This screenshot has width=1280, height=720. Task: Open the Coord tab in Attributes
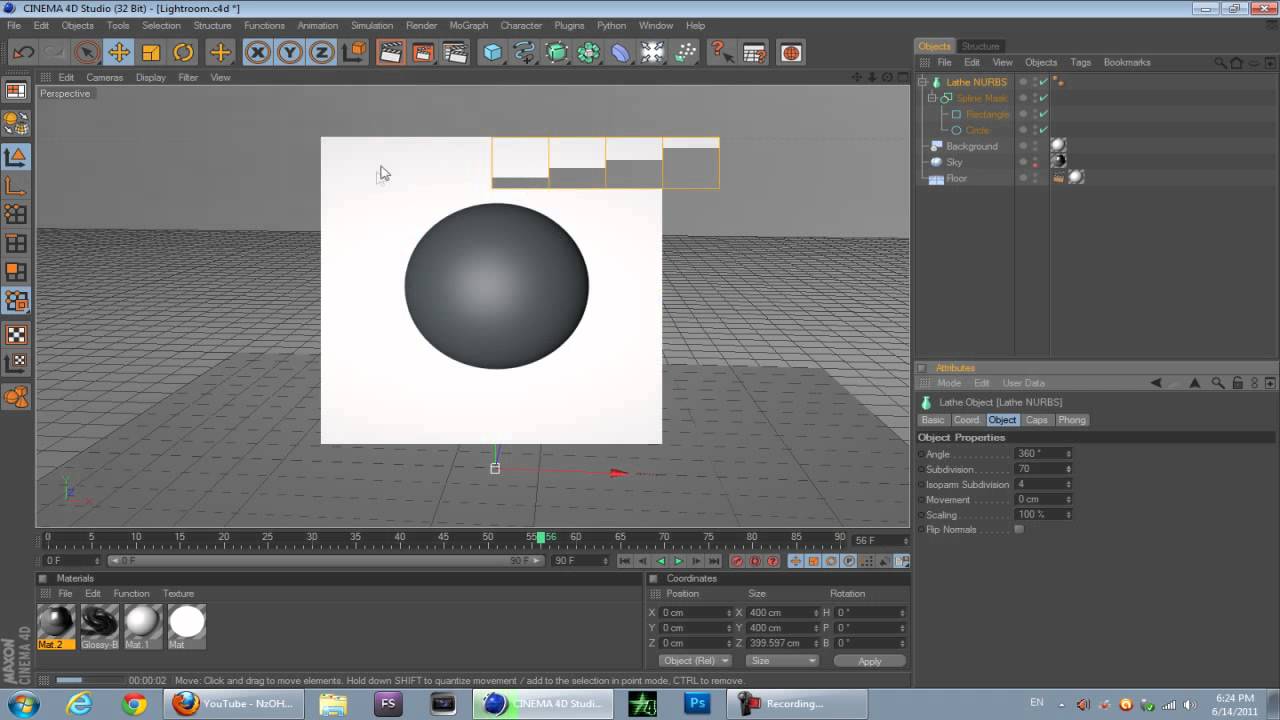pos(967,420)
